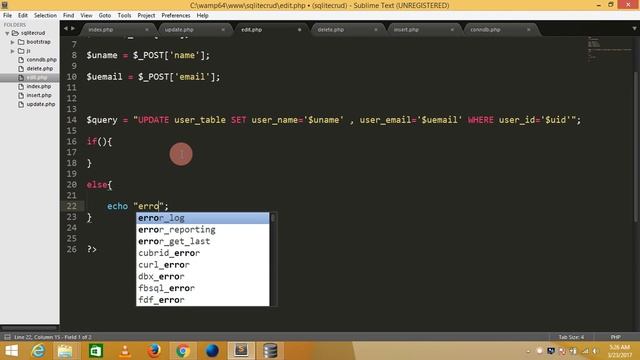Image resolution: width=640 pixels, height=360 pixels.
Task: Open the File menu
Action: [7, 15]
